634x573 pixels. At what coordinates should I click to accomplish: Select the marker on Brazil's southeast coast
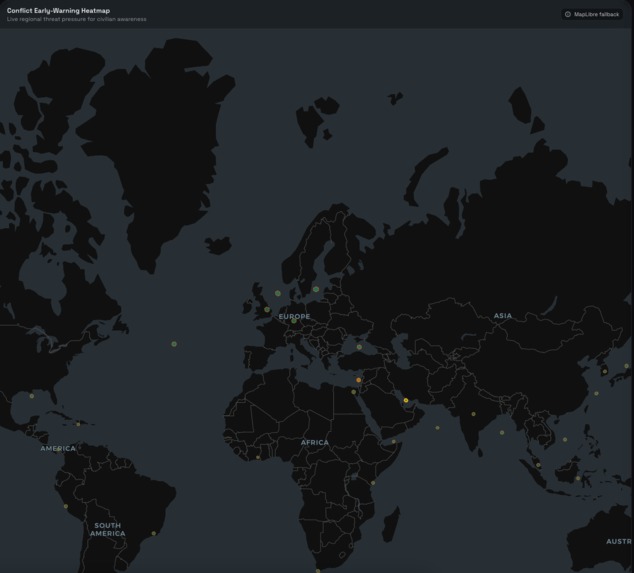click(x=154, y=533)
